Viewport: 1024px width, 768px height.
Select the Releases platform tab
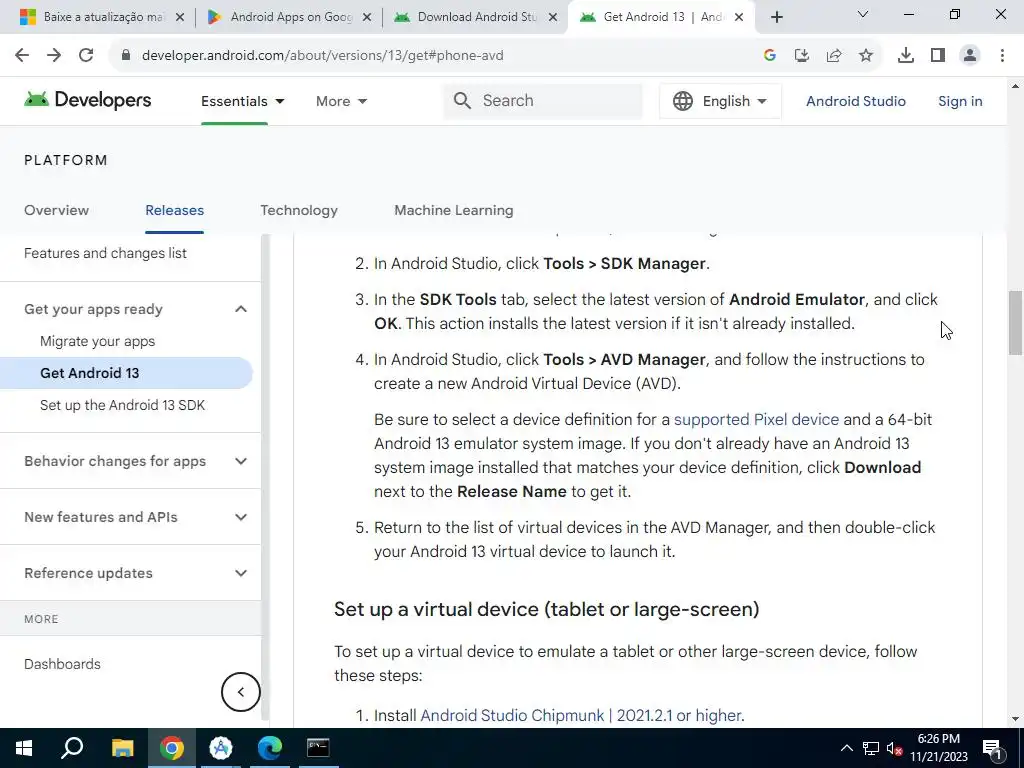pos(174,210)
